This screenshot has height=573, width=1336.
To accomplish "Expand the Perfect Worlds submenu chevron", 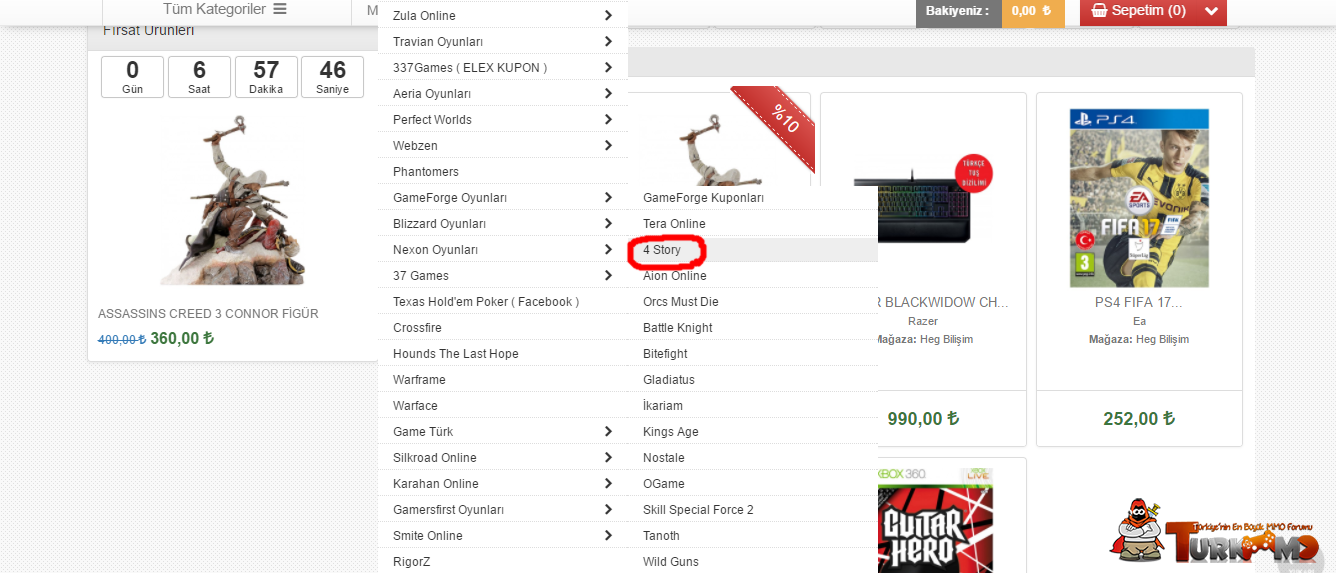I will (x=609, y=119).
